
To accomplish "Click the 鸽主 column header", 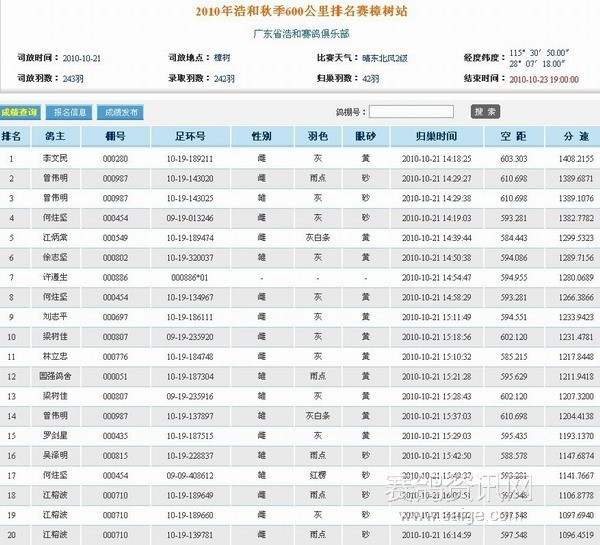I will (x=55, y=136).
